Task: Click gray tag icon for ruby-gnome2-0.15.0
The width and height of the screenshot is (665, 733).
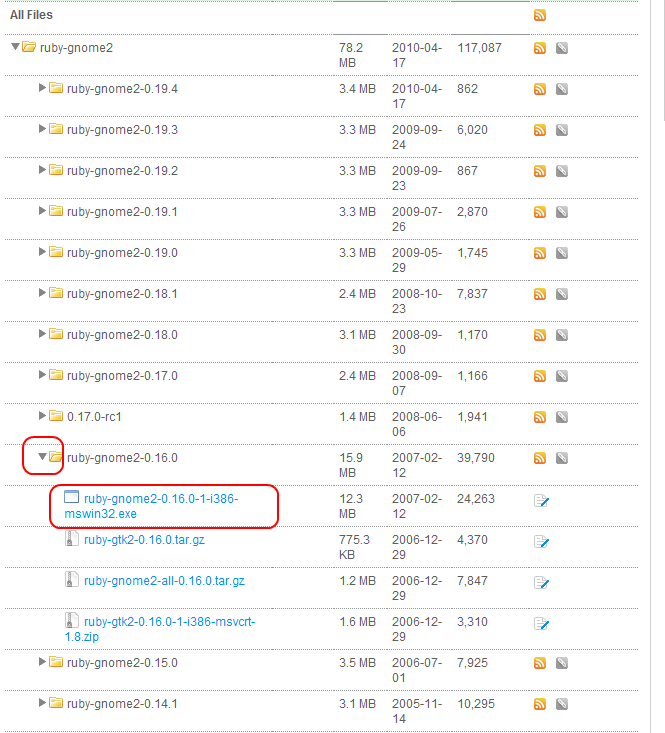Action: click(562, 663)
